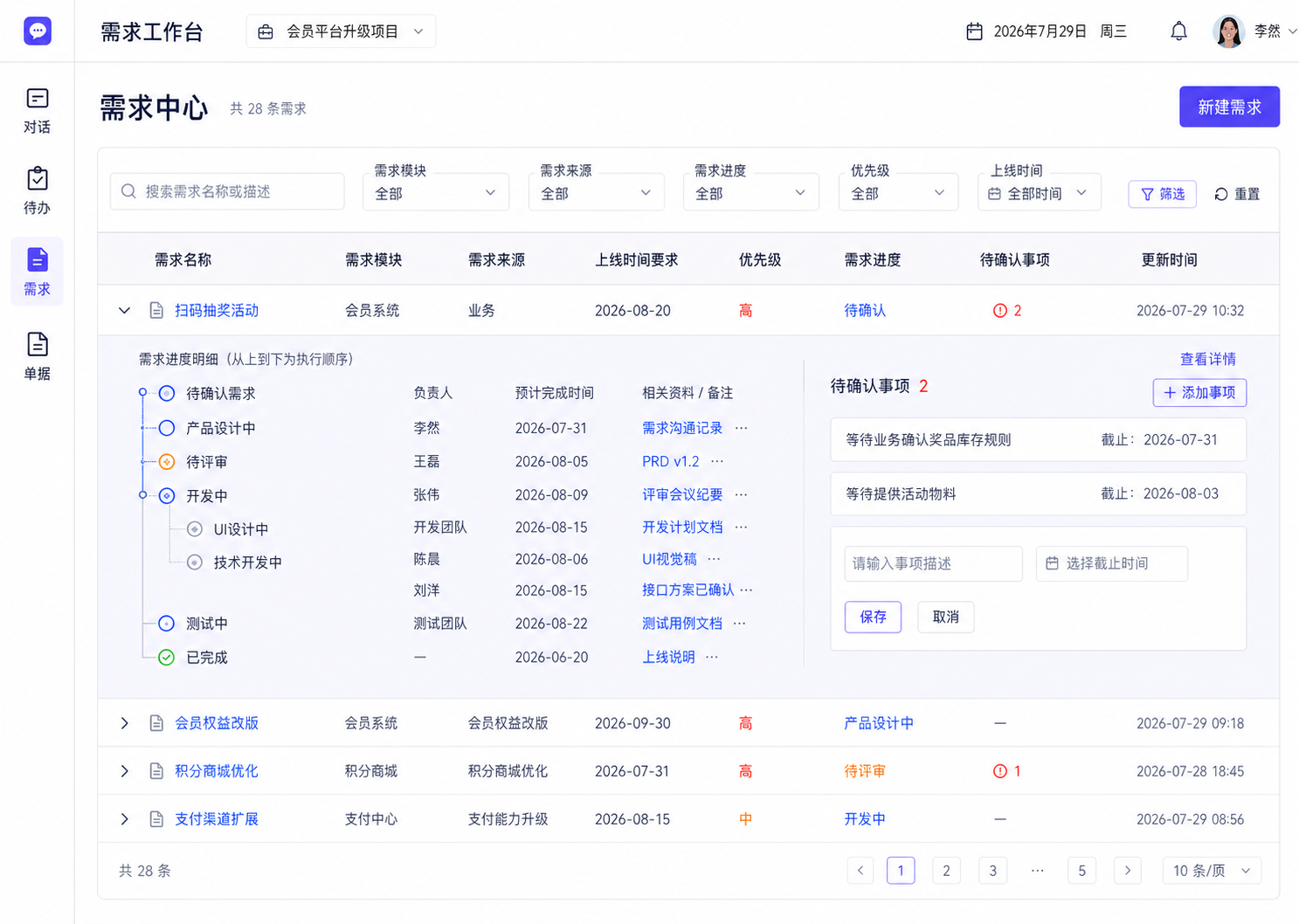Screen dimensions: 1299x924
Task: Collapse the 扫码抽奖活动 row
Action: (124, 310)
